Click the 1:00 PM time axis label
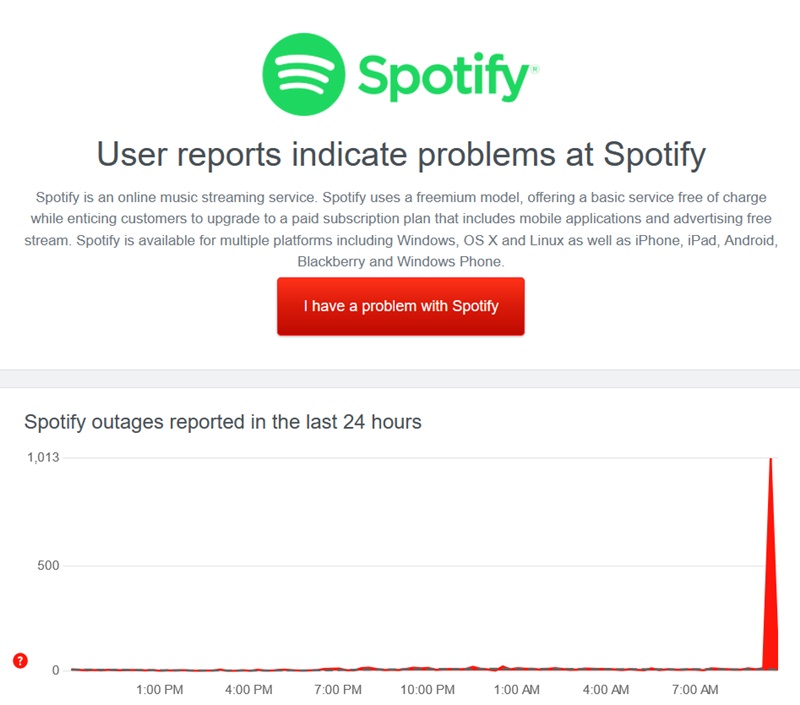 159,690
